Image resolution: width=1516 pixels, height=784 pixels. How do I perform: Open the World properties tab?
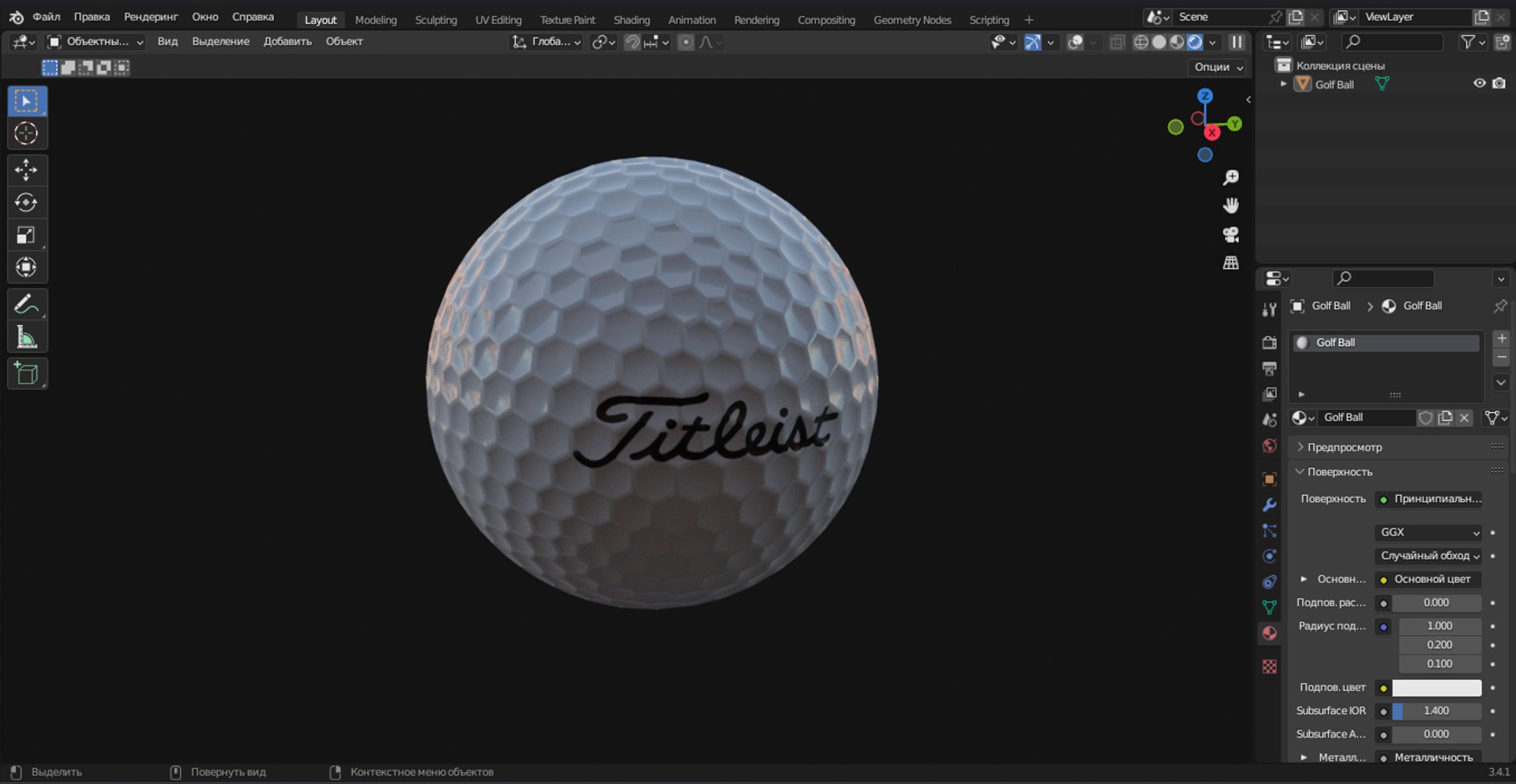1269,446
